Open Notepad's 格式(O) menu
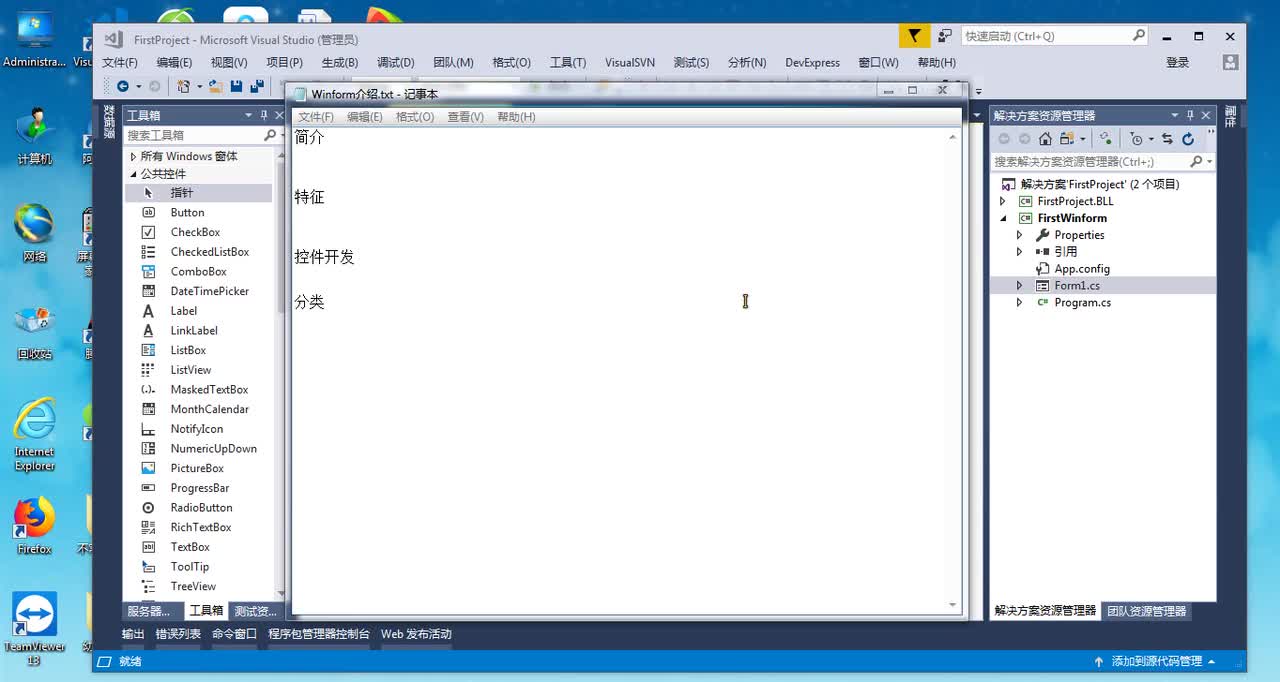1280x682 pixels. point(415,117)
